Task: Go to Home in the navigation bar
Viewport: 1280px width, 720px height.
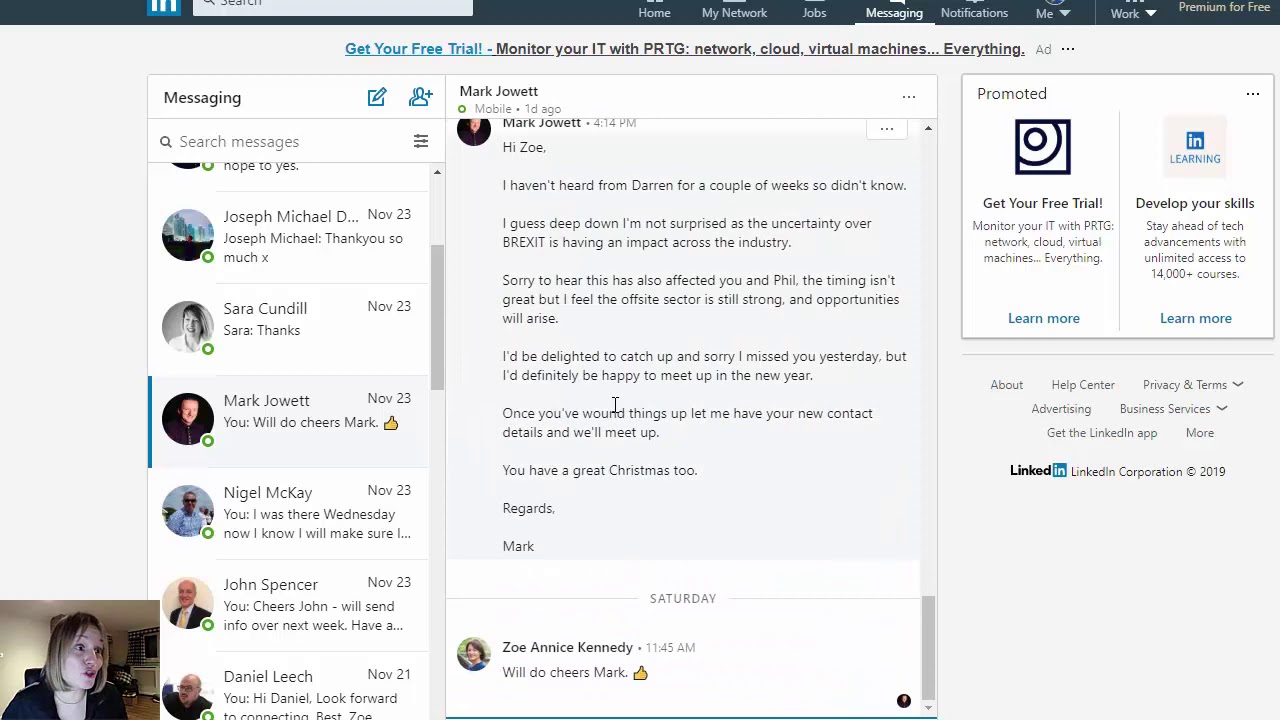Action: click(x=654, y=12)
